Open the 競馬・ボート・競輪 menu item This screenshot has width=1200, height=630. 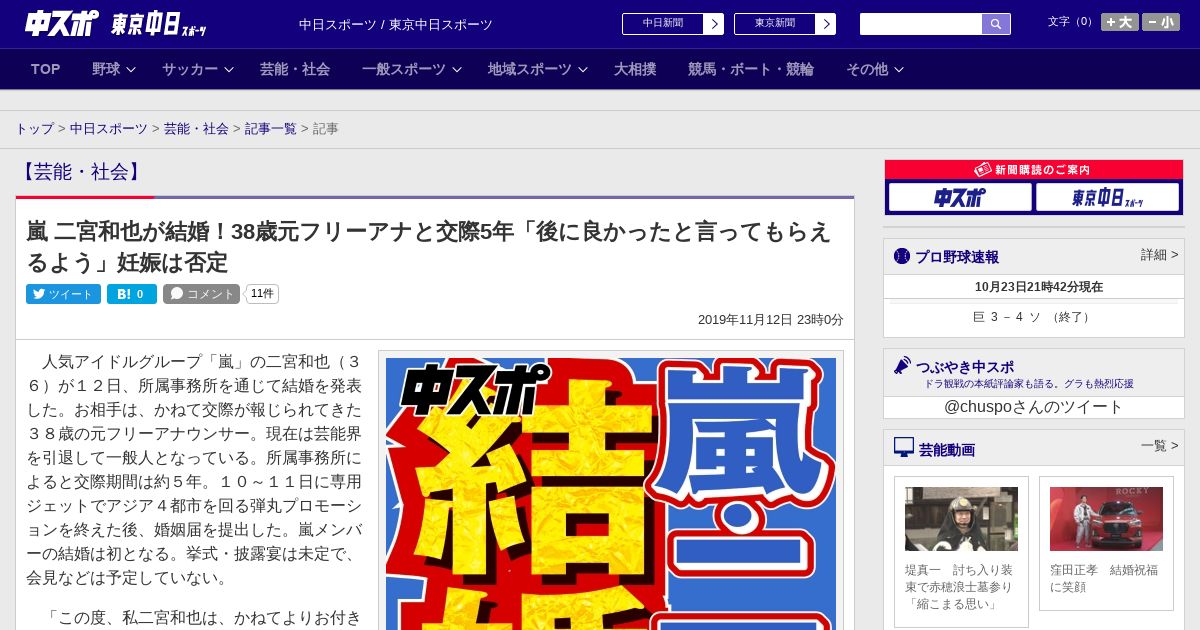pos(751,69)
